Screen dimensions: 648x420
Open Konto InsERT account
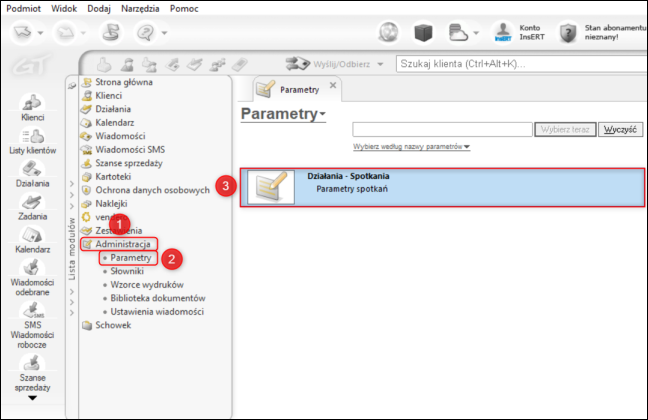520,32
